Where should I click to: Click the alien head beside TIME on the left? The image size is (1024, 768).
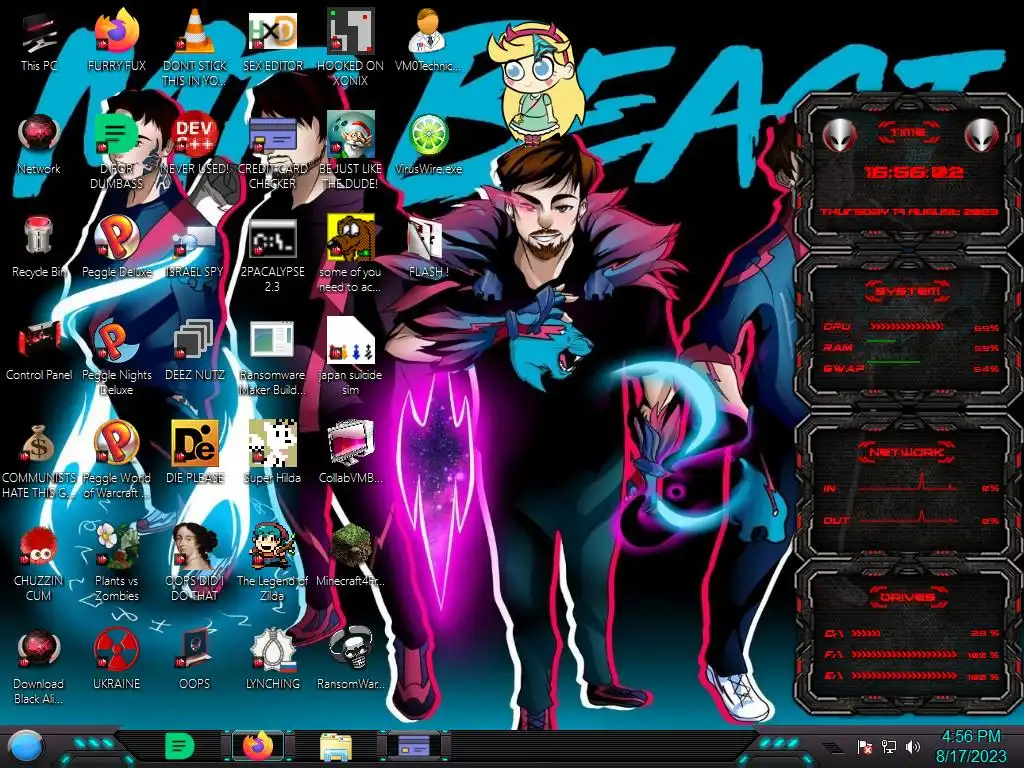[839, 136]
